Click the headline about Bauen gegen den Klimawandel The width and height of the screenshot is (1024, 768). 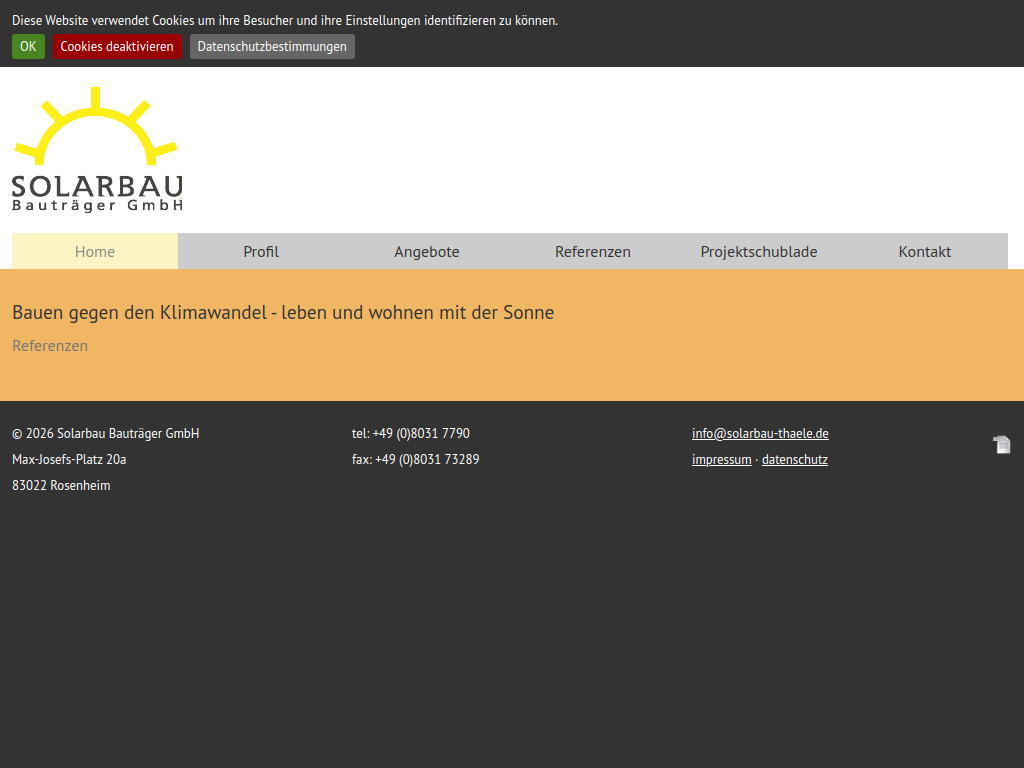point(283,312)
